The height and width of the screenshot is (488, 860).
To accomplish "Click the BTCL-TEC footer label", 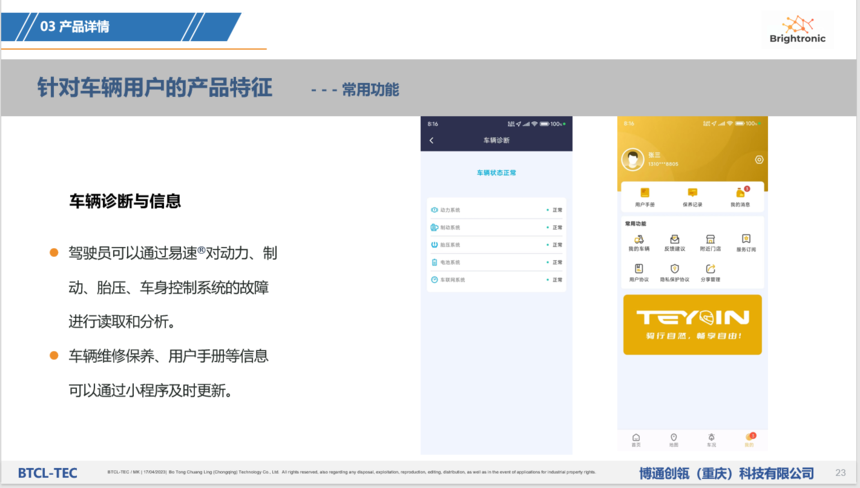I will tap(48, 473).
